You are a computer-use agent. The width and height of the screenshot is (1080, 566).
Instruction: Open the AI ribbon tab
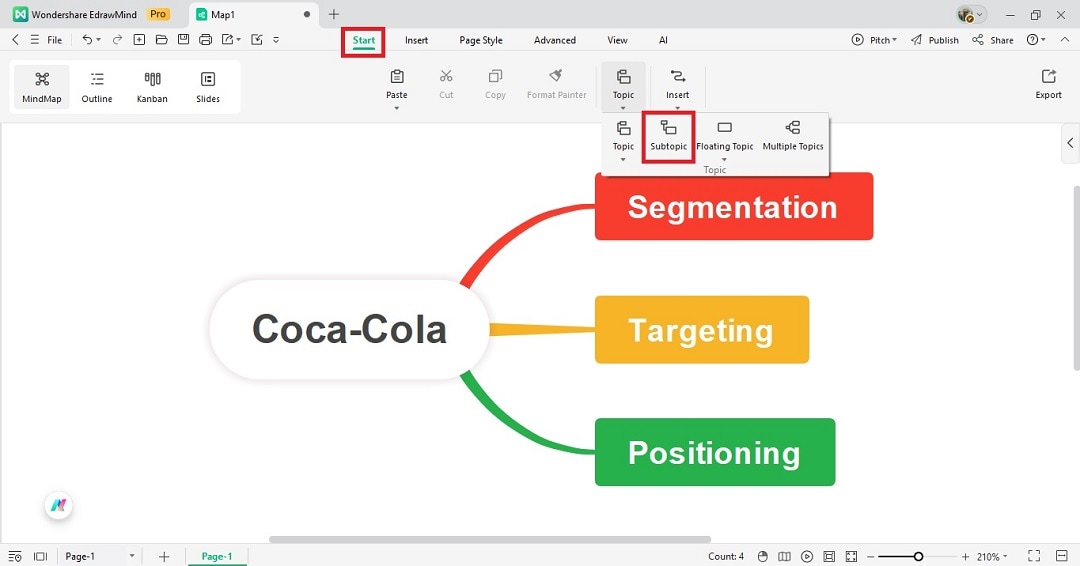point(663,40)
